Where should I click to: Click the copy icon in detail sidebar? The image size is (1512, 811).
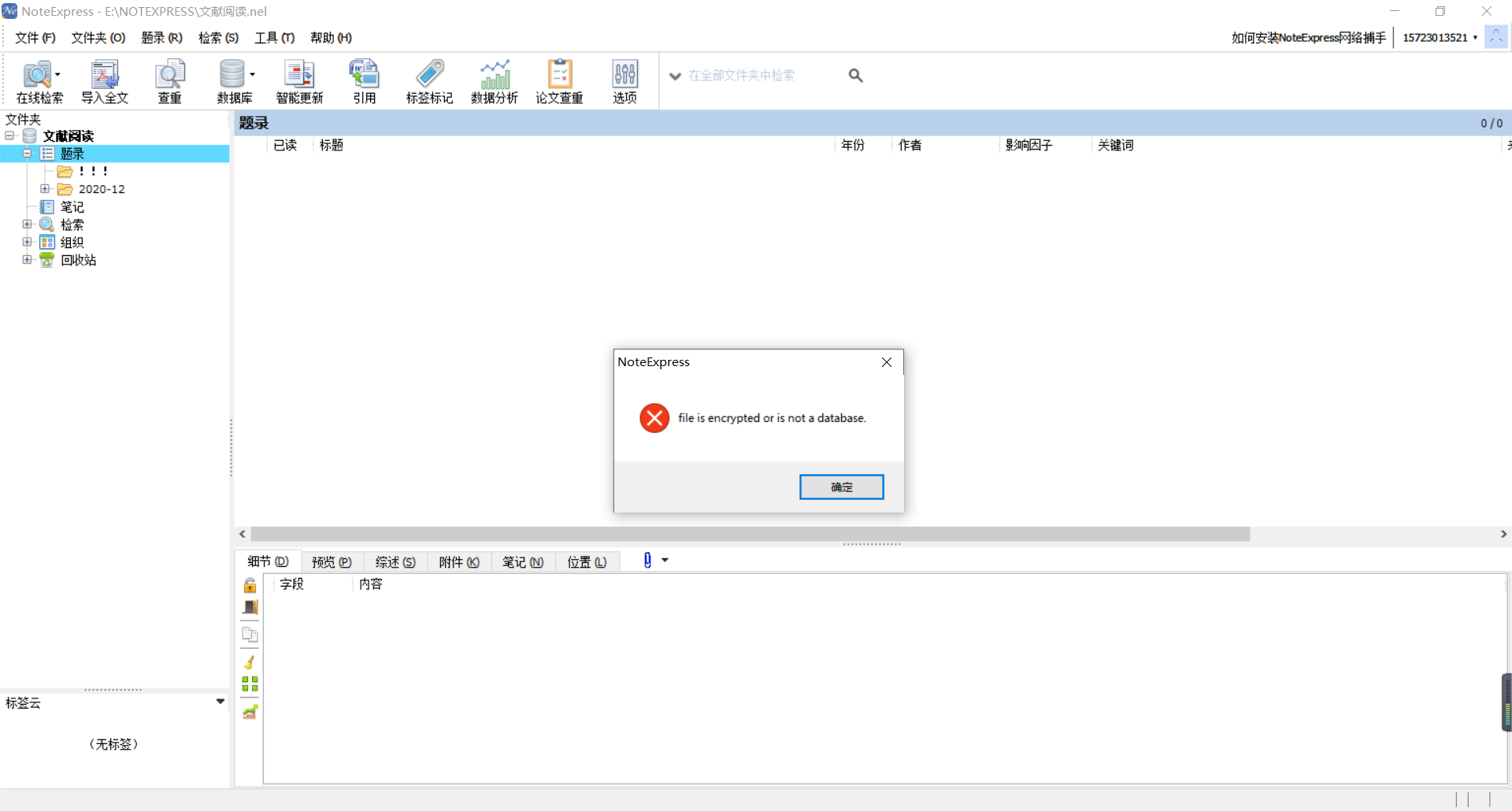click(x=250, y=635)
